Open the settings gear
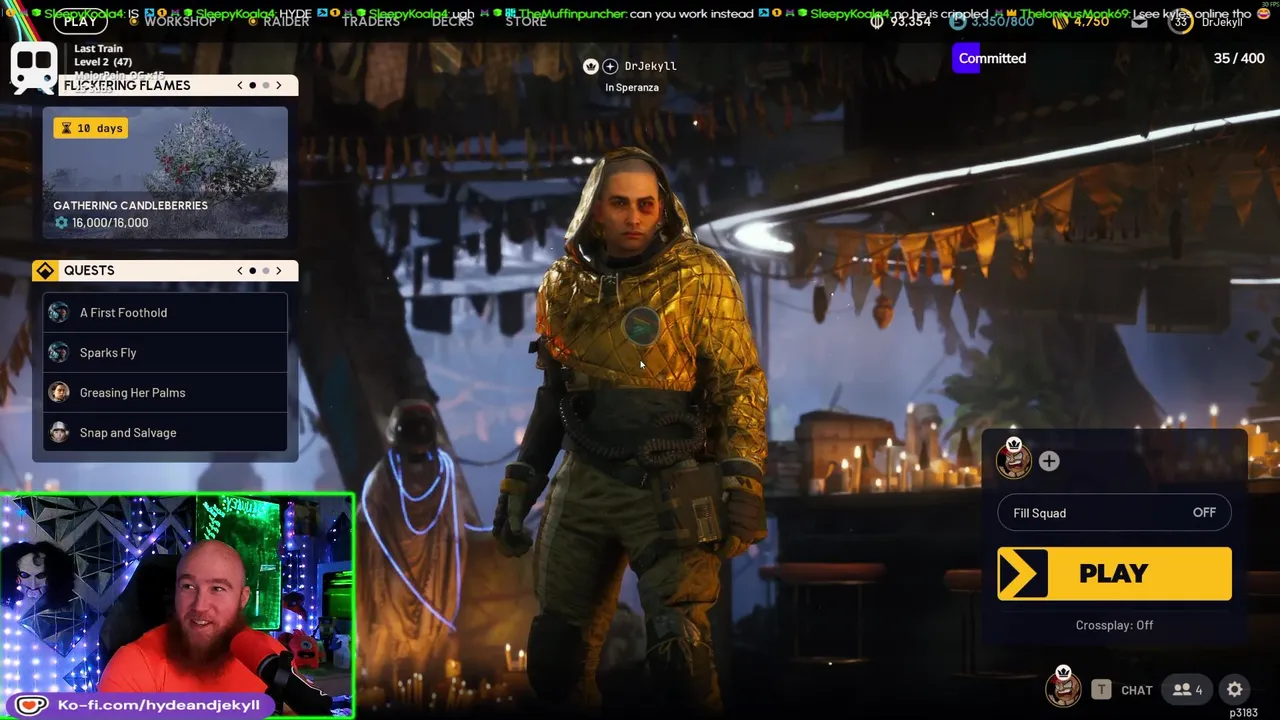 click(1235, 689)
